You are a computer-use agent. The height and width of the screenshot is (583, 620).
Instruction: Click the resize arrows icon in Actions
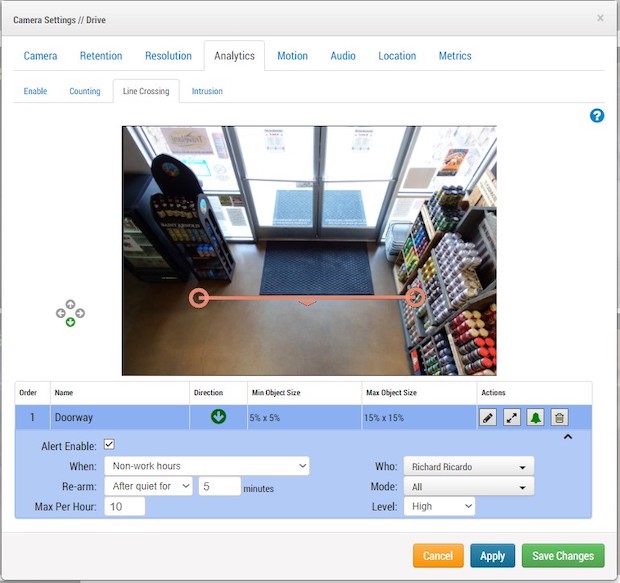(x=512, y=417)
